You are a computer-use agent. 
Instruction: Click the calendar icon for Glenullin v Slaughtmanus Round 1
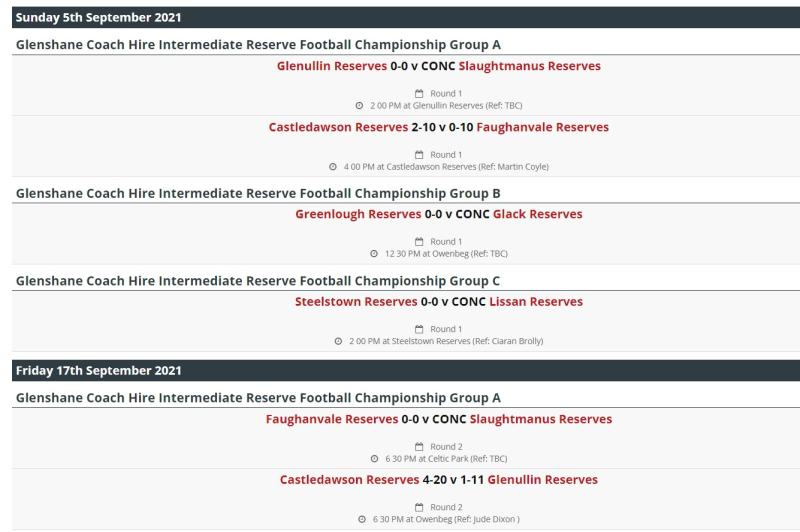[x=419, y=93]
